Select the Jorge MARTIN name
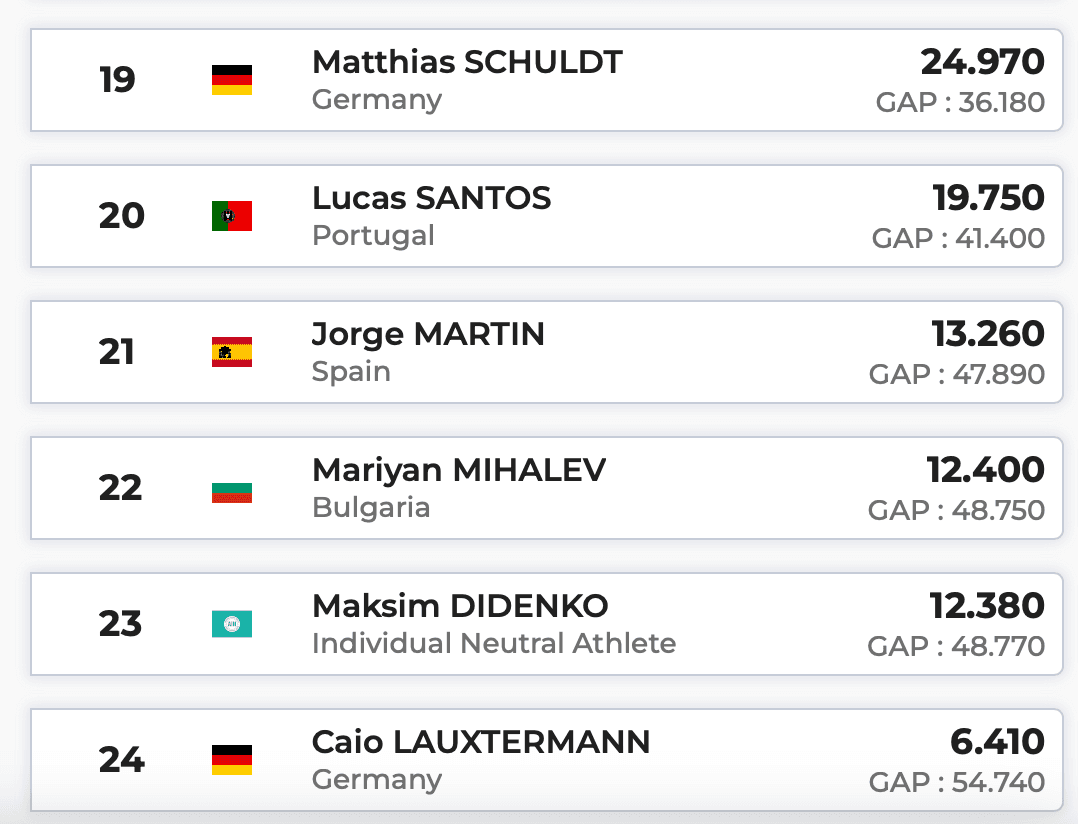The height and width of the screenshot is (824, 1078). [x=428, y=334]
